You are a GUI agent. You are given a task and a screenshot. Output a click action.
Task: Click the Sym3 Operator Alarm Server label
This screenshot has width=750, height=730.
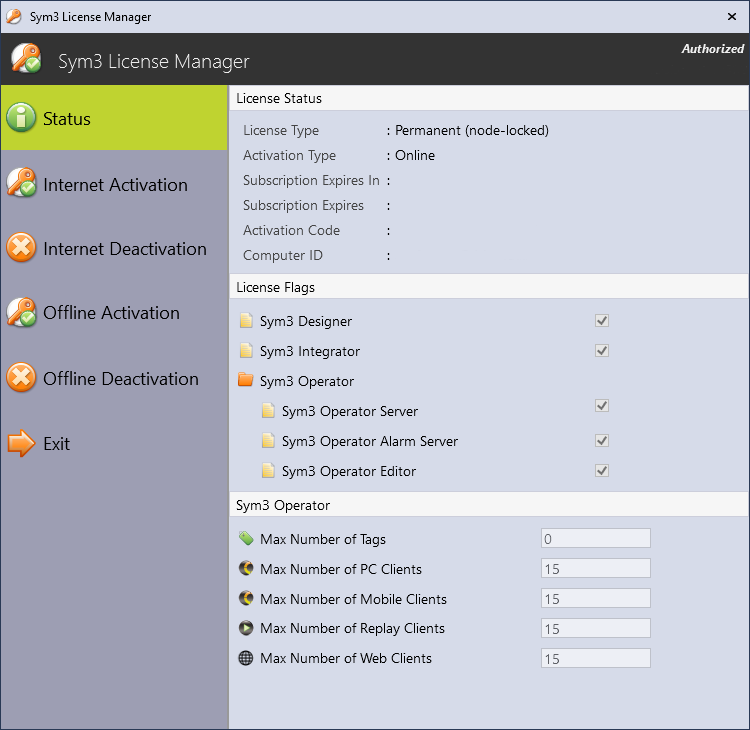pos(370,441)
